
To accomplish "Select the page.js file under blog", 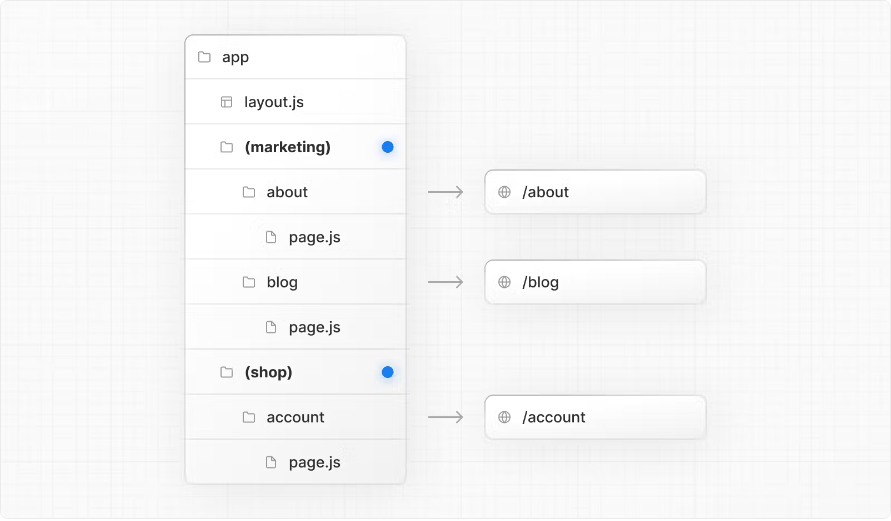I will pyautogui.click(x=314, y=327).
